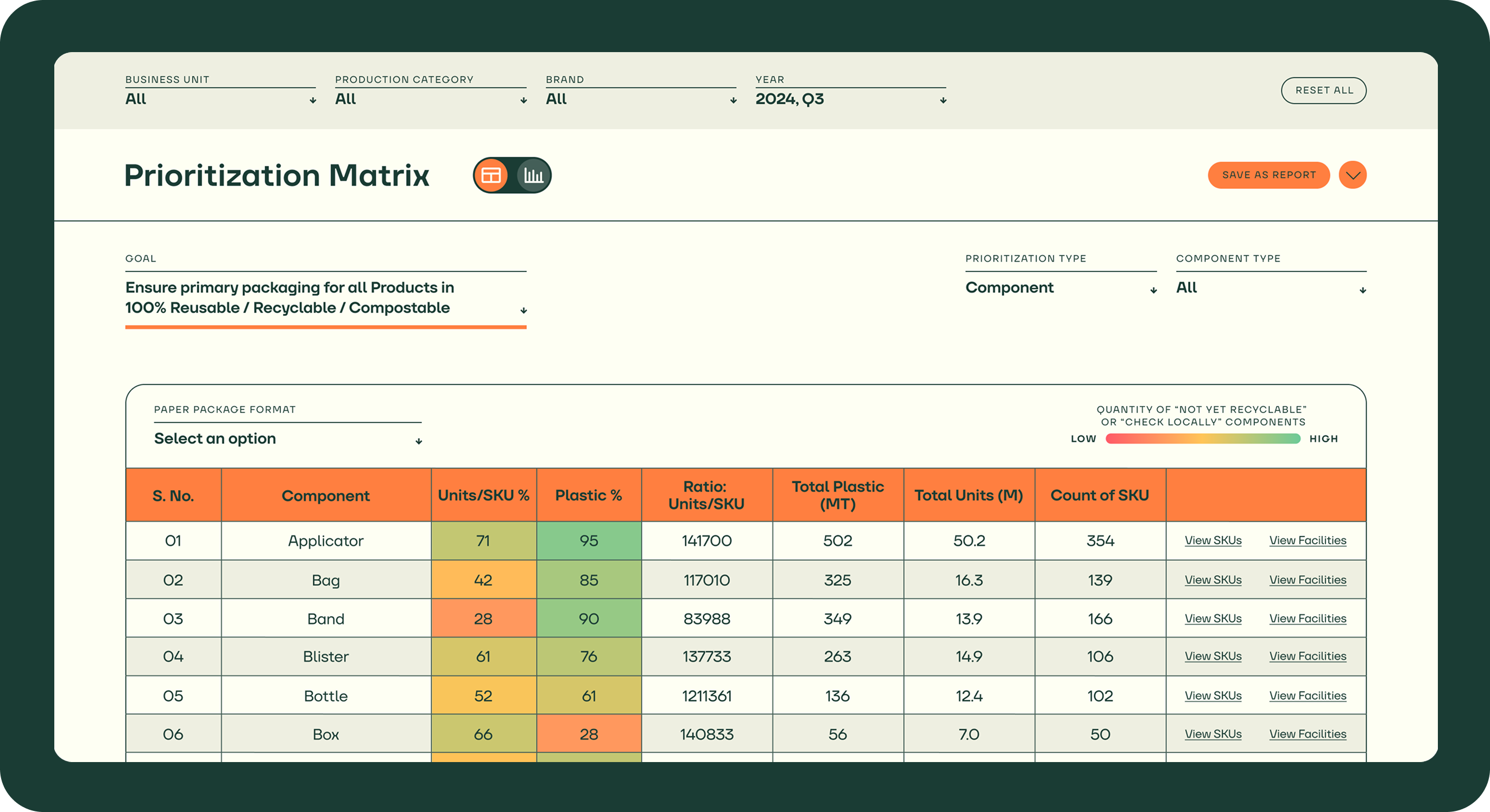
Task: Open the Goal dropdown arrow
Action: tap(522, 310)
